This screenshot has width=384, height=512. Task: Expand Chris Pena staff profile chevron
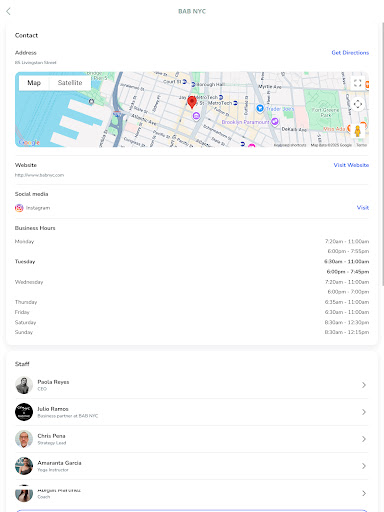click(364, 439)
